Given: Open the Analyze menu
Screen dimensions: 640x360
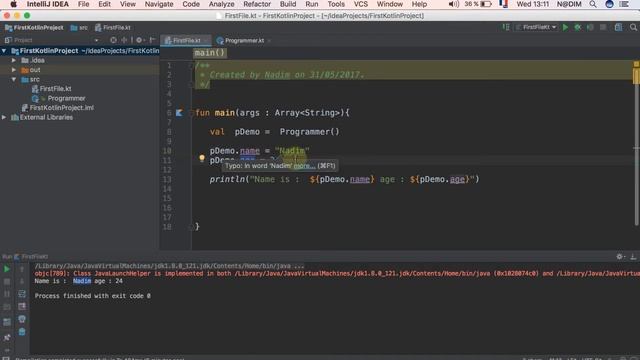Looking at the screenshot, I should (221, 4).
